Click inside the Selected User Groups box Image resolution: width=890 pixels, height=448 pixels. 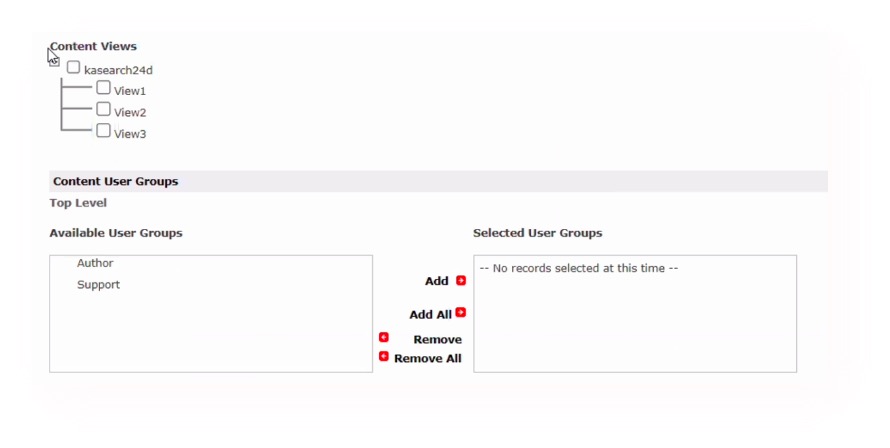(x=635, y=314)
